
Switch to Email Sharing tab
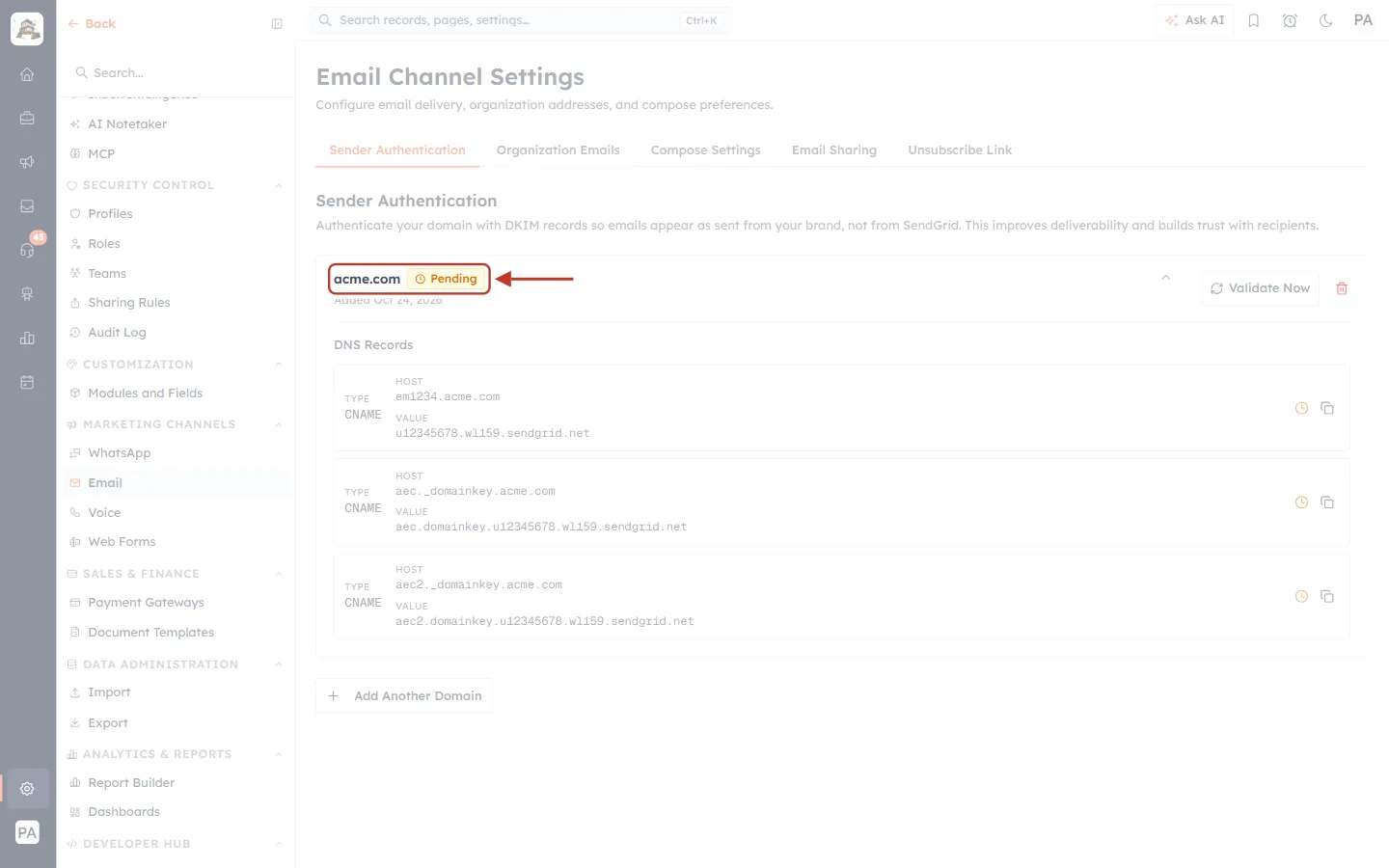coord(834,150)
